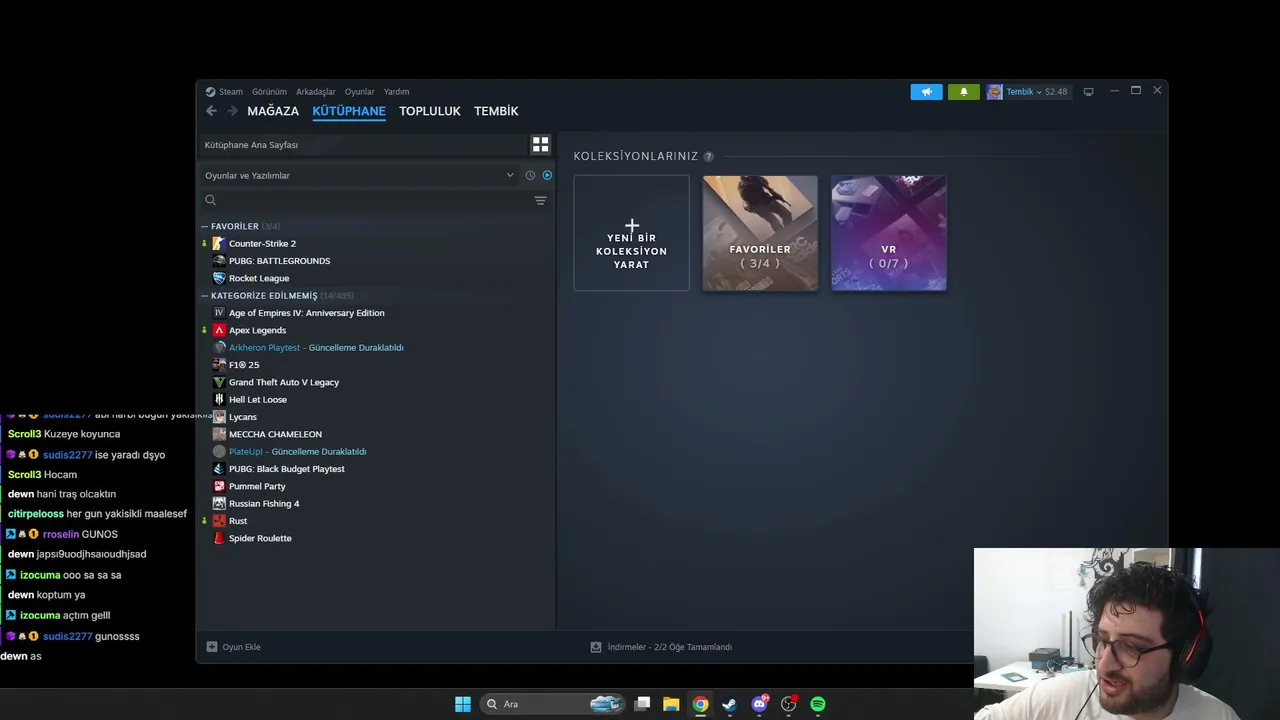Open the Arkadaşlar menu
1280x720 pixels.
pyautogui.click(x=316, y=92)
